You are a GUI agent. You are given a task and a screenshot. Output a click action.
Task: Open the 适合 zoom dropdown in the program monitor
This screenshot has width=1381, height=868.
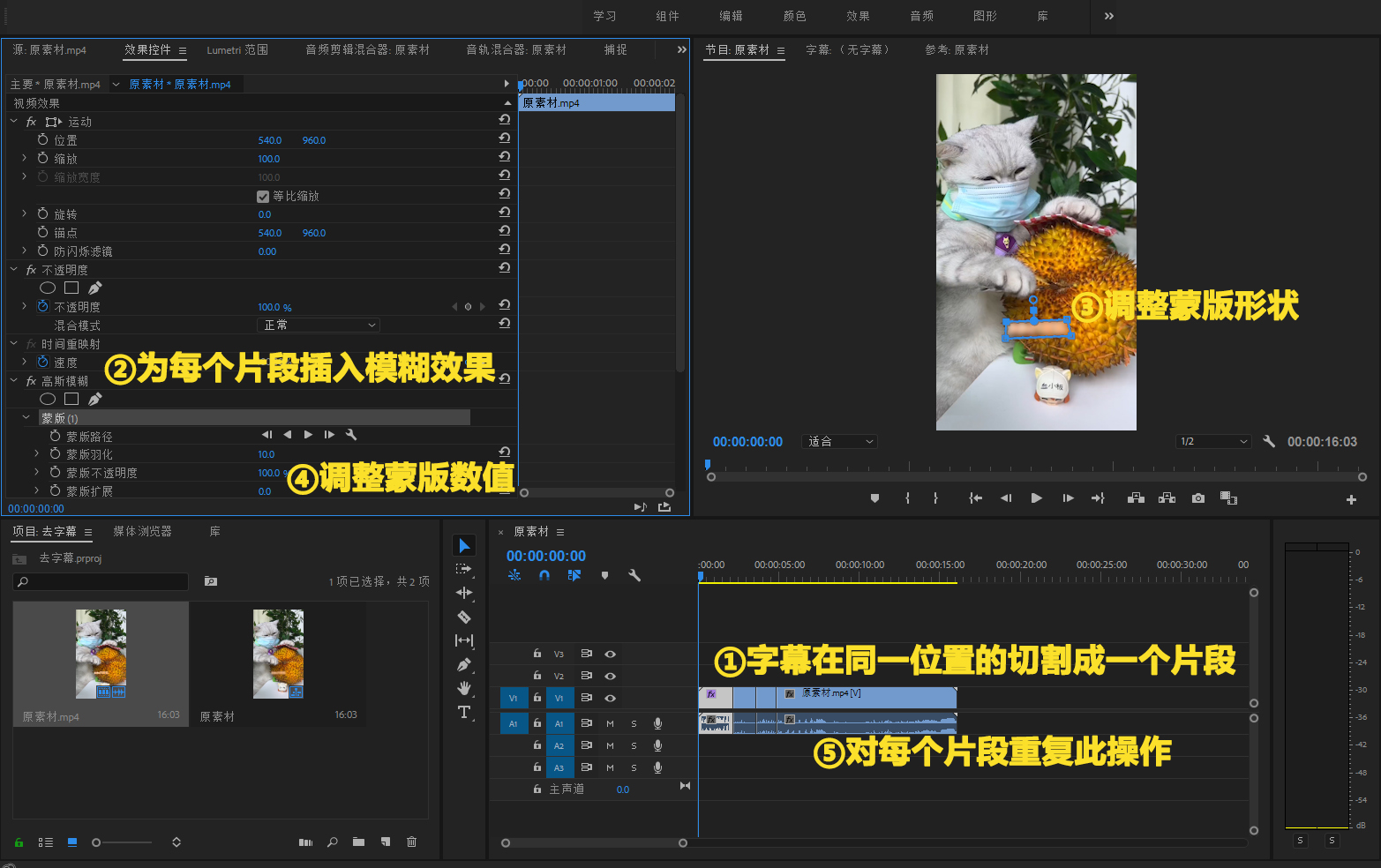click(x=838, y=441)
